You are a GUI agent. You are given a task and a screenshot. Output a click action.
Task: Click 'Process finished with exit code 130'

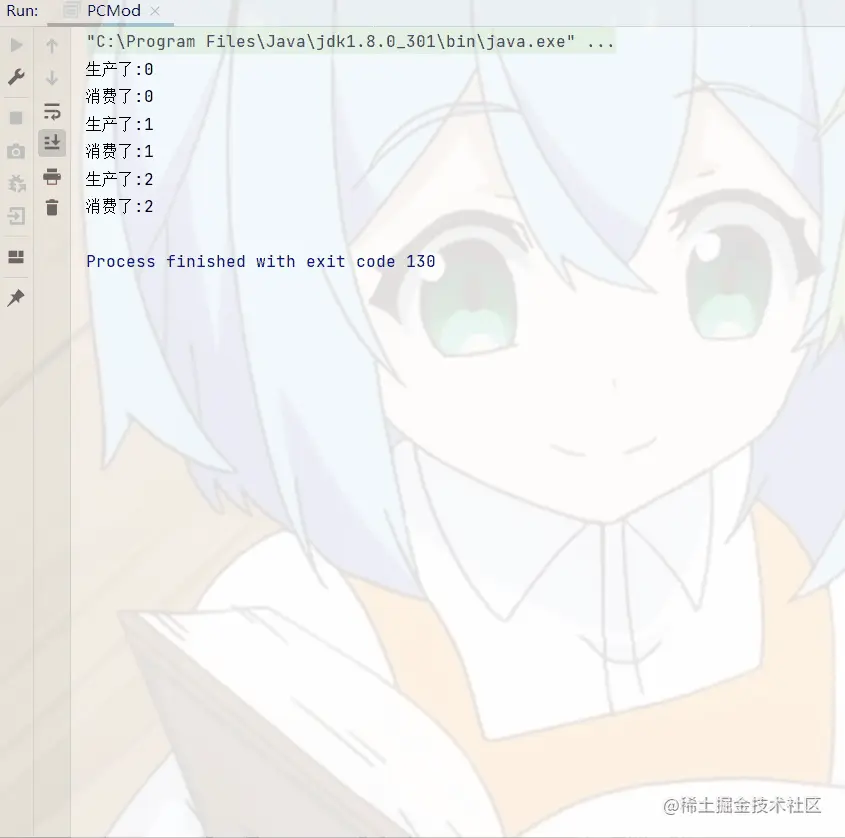(261, 261)
